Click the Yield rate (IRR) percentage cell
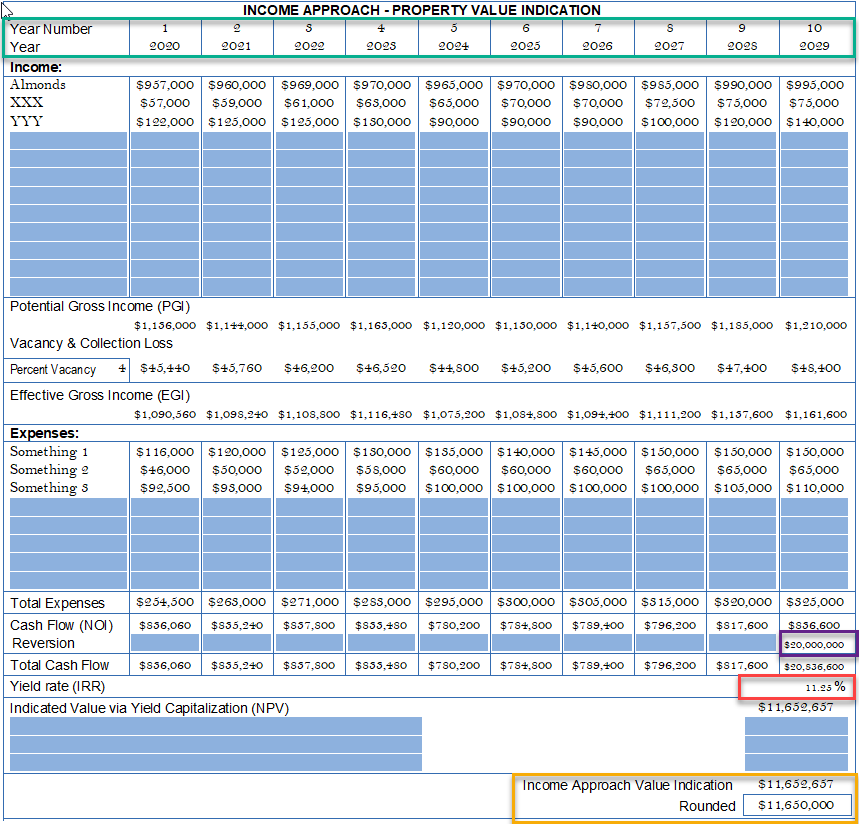The width and height of the screenshot is (859, 824). tap(797, 687)
